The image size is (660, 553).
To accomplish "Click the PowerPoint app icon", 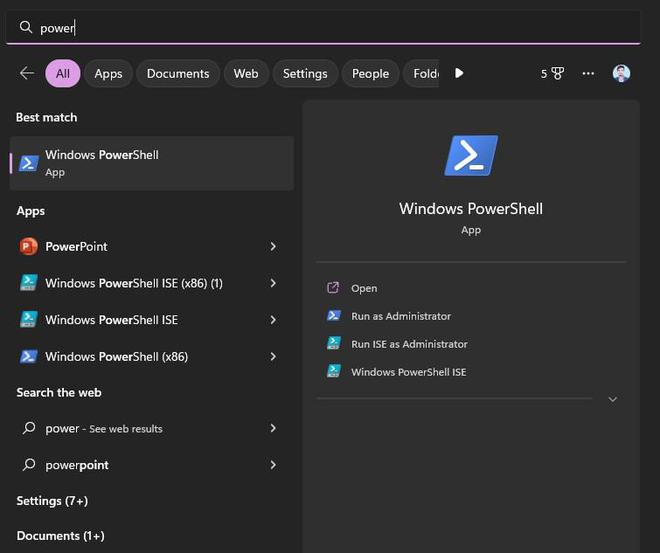I will click(29, 246).
